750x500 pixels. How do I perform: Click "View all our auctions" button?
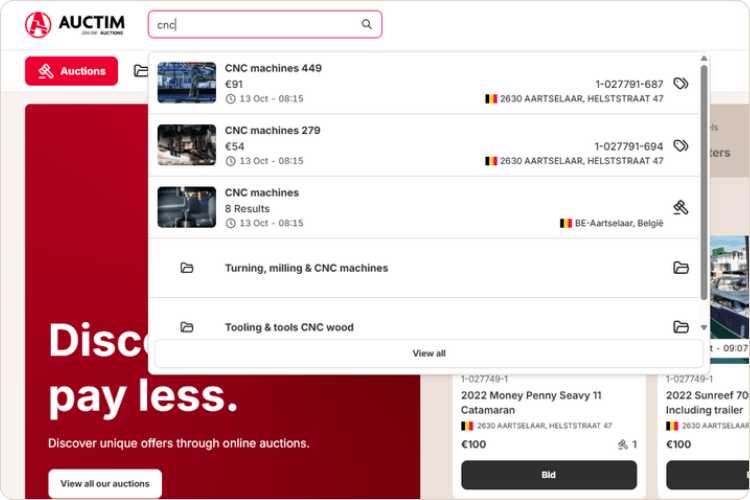(105, 483)
